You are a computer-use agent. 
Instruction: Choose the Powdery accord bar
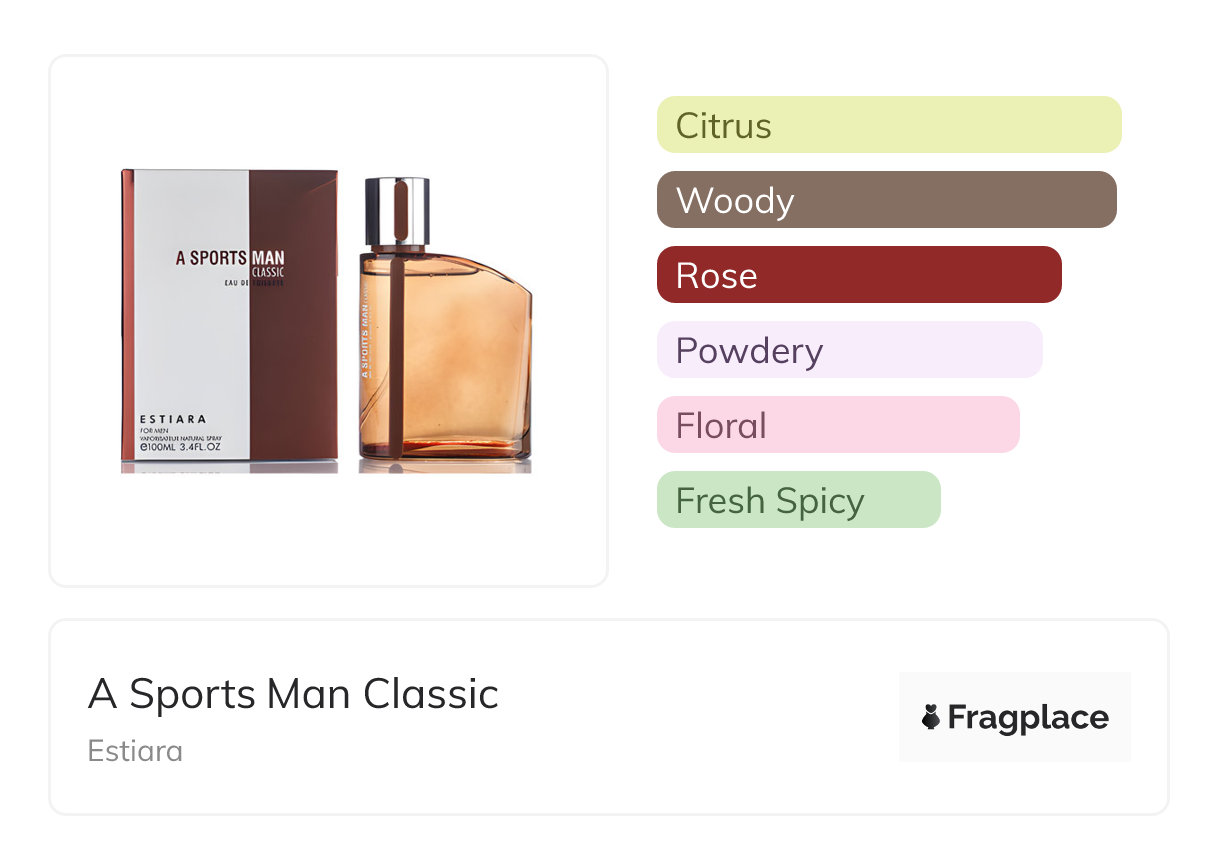click(x=849, y=350)
